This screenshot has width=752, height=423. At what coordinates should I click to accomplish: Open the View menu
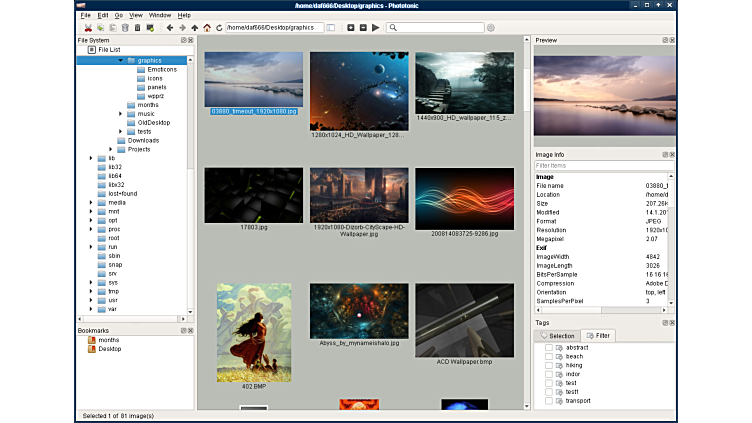(135, 16)
